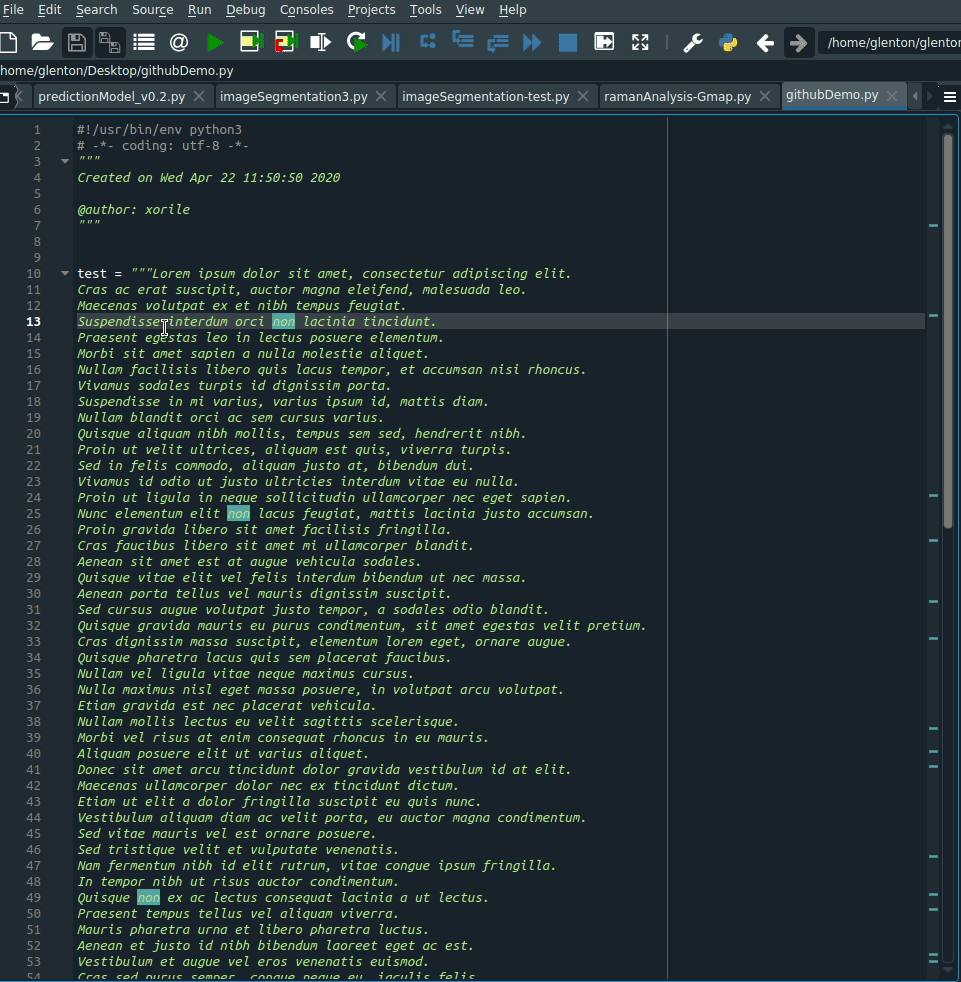Save the current file
The image size is (961, 982).
tap(76, 42)
